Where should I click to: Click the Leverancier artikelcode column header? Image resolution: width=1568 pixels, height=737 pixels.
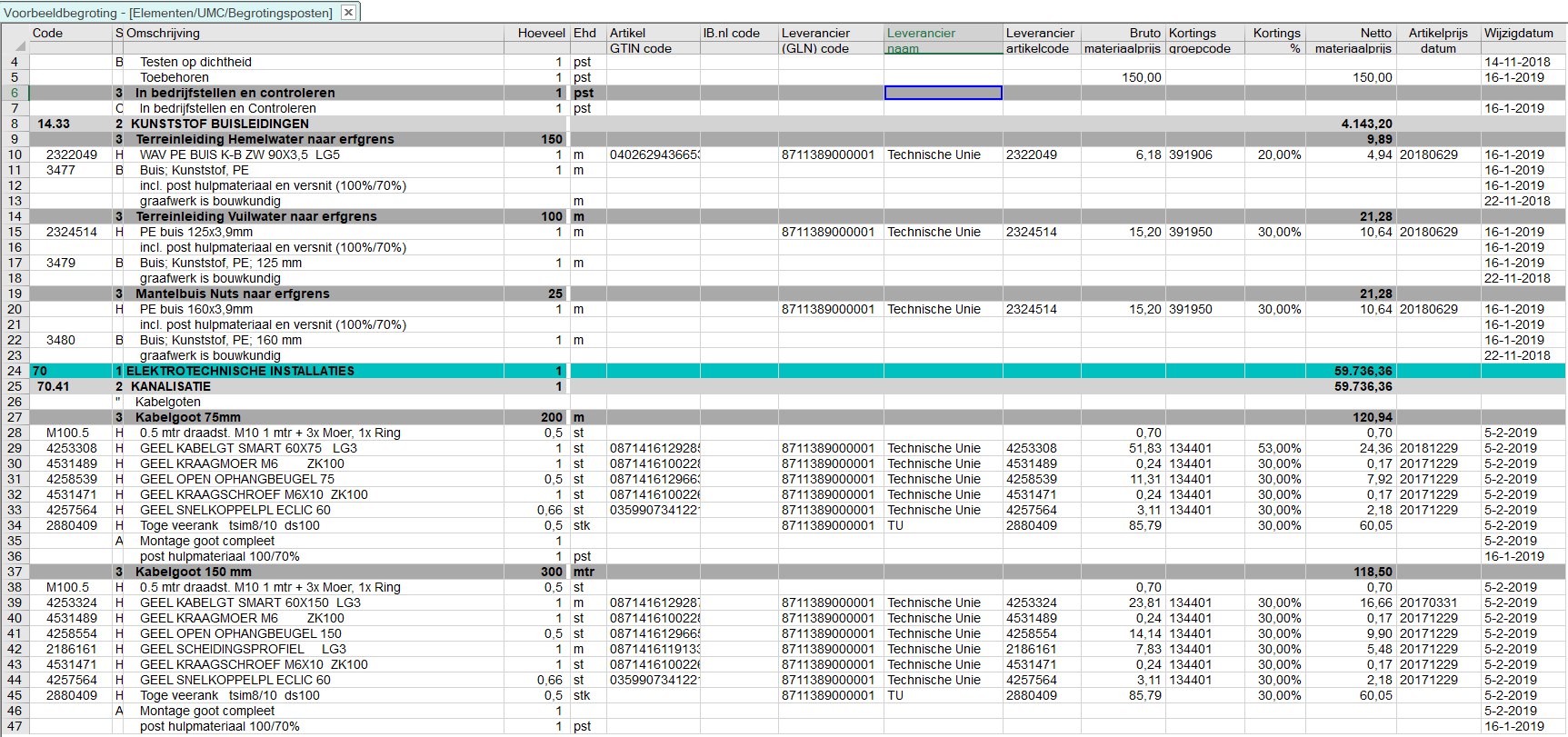pyautogui.click(x=1041, y=40)
